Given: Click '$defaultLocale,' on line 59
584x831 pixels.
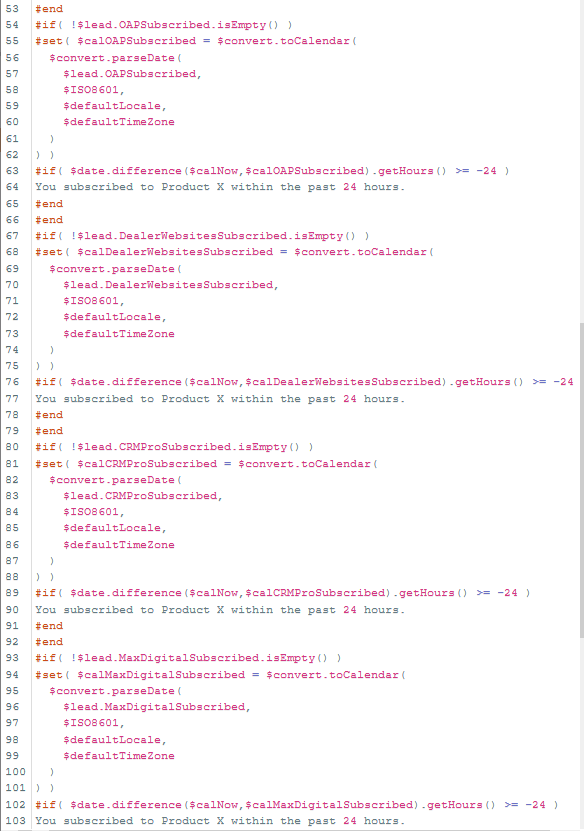Looking at the screenshot, I should click(115, 105).
